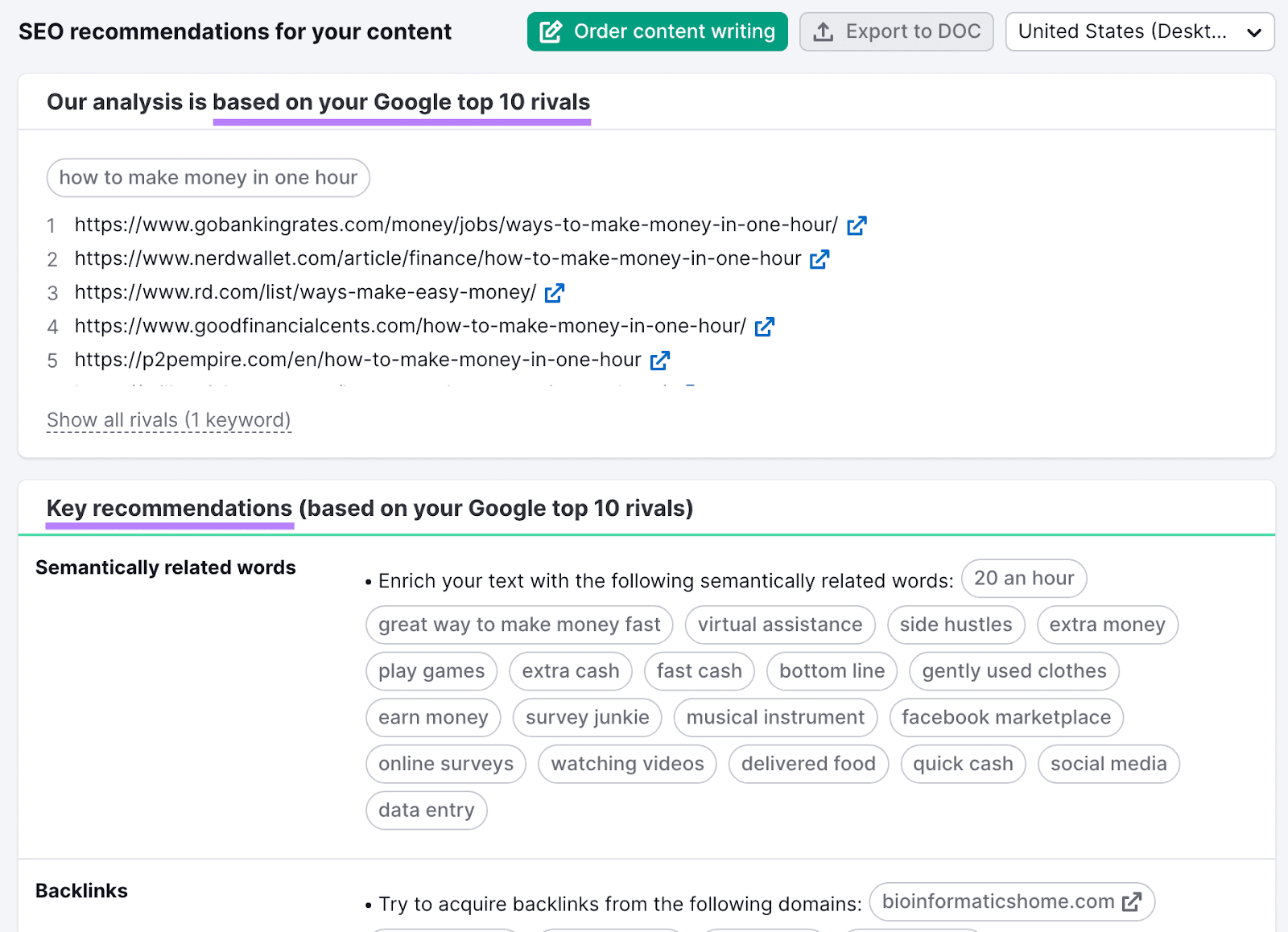Expand Show all rivals (1 keyword)
This screenshot has width=1288, height=932.
coord(168,419)
